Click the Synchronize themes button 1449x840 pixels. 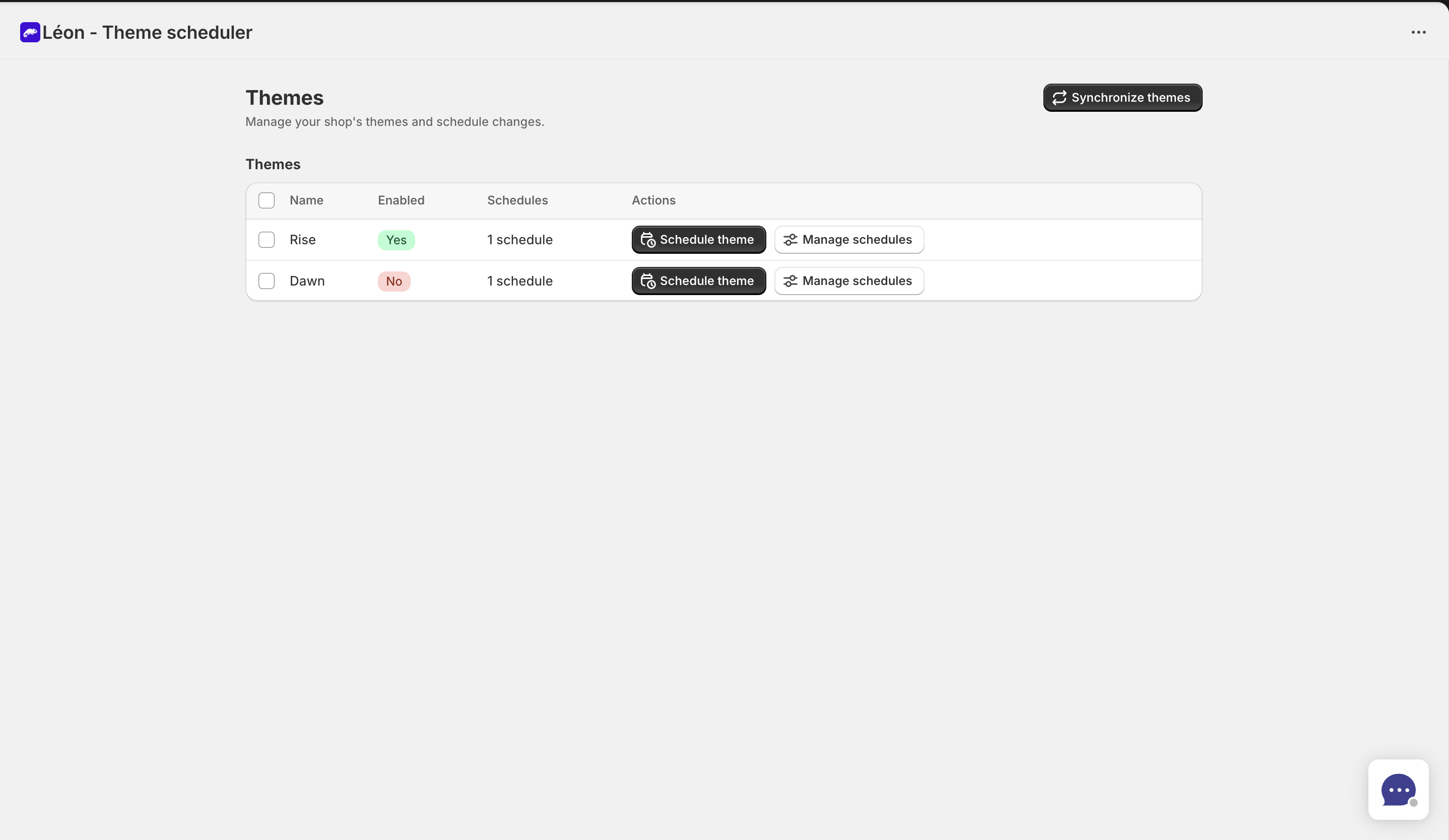tap(1123, 98)
